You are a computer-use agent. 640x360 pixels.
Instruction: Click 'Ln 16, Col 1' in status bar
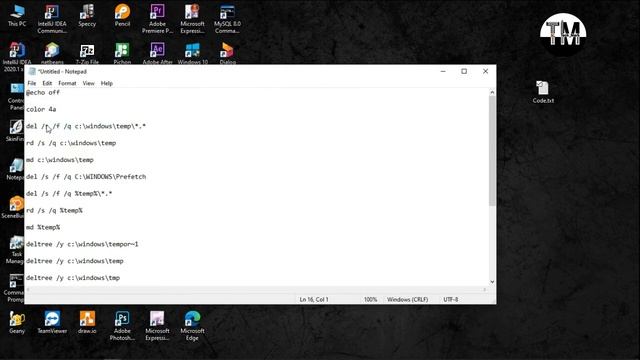point(314,300)
